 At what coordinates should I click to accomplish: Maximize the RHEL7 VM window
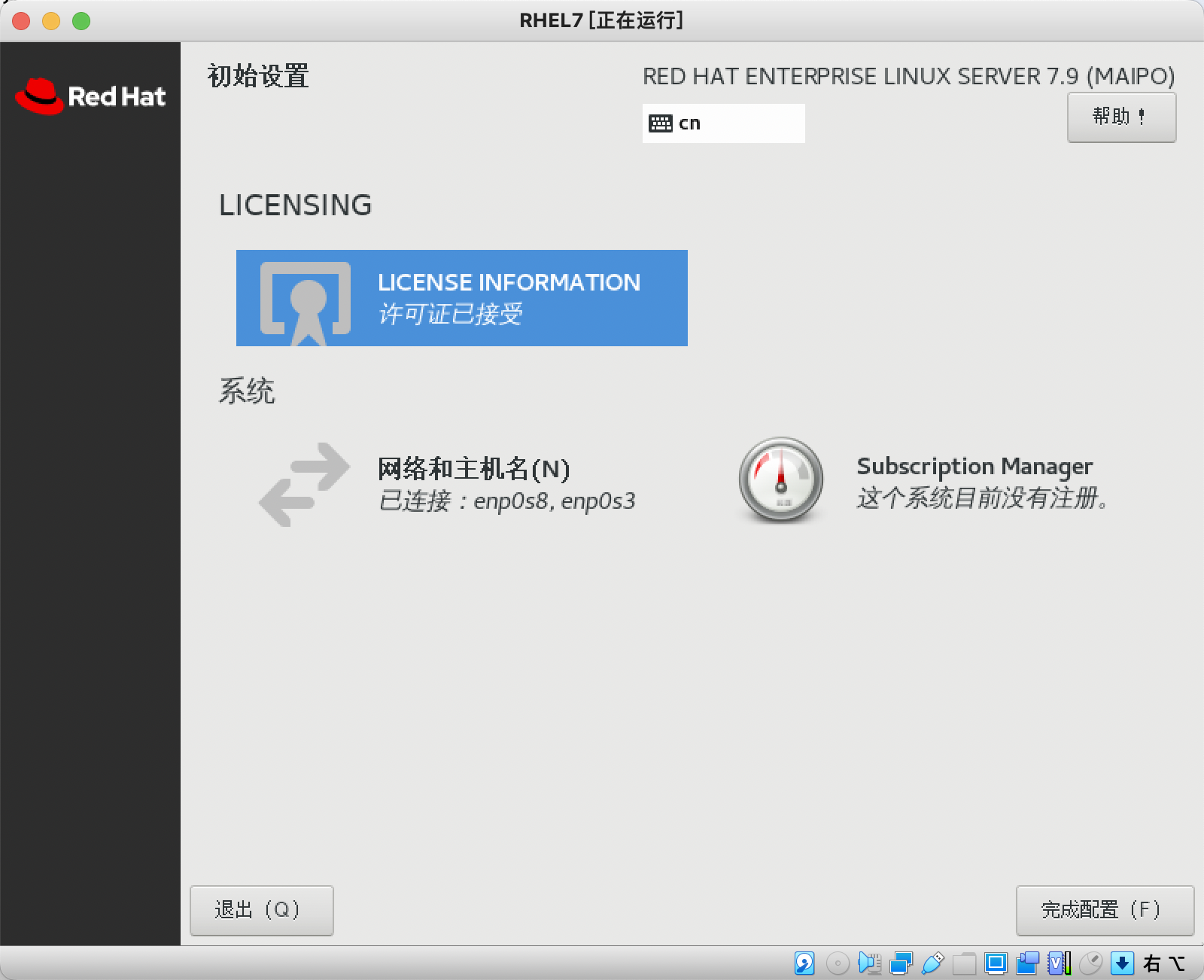point(81,21)
